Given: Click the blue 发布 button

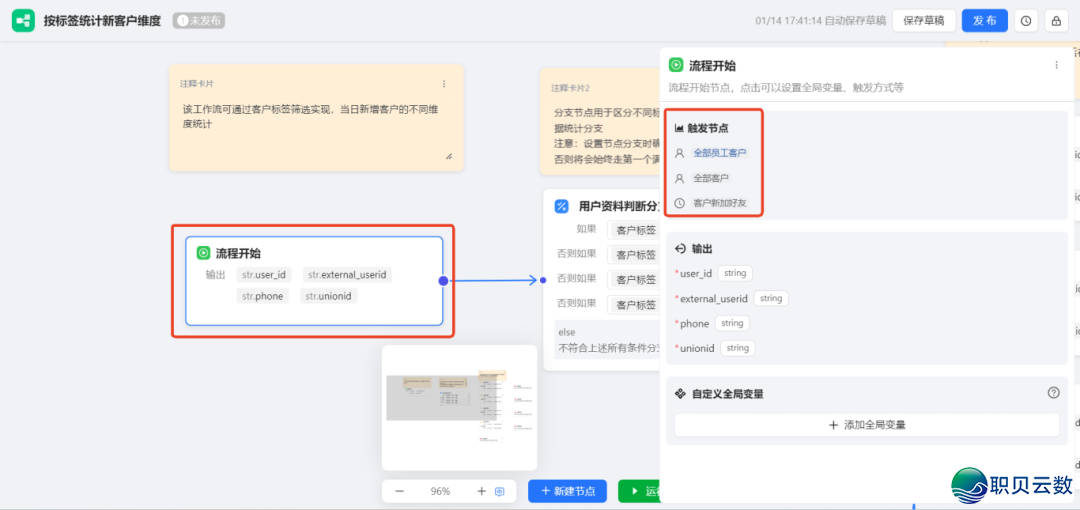Looking at the screenshot, I should pos(984,21).
